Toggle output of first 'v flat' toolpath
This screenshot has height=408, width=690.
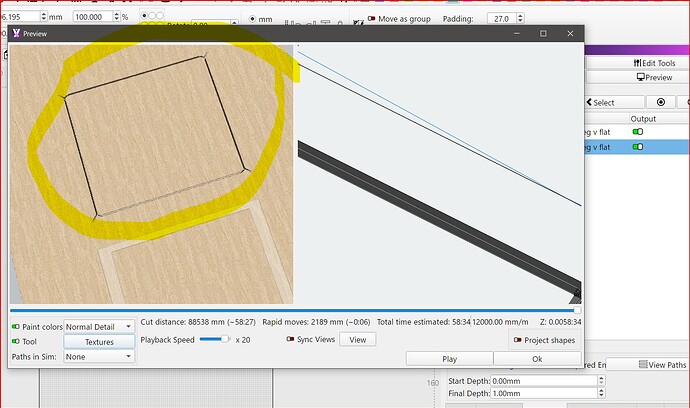coord(638,132)
